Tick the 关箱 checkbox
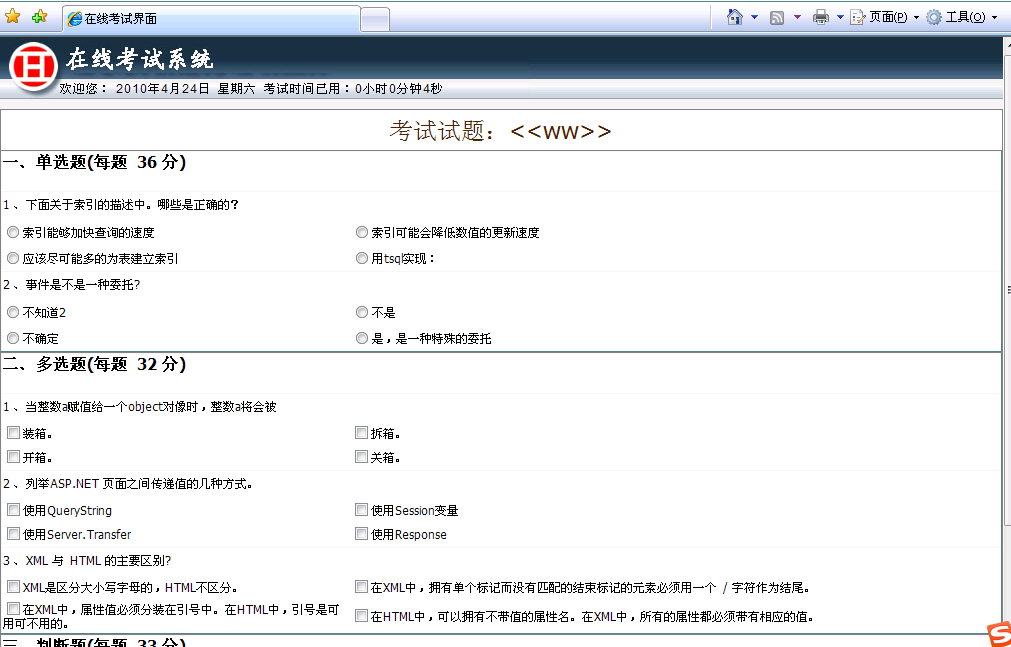The height and width of the screenshot is (647, 1011). click(x=361, y=457)
